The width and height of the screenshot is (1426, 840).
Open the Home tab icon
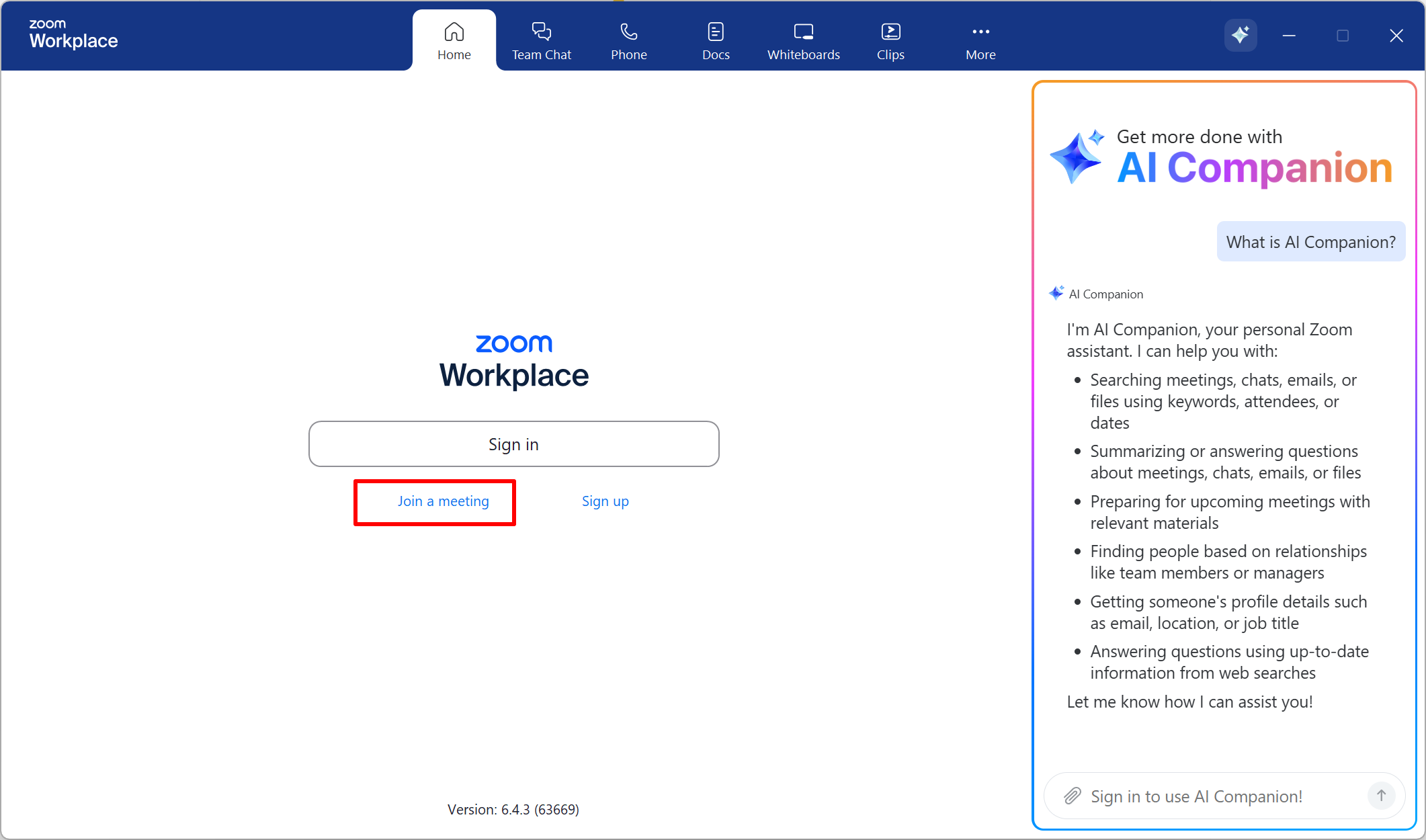[454, 32]
